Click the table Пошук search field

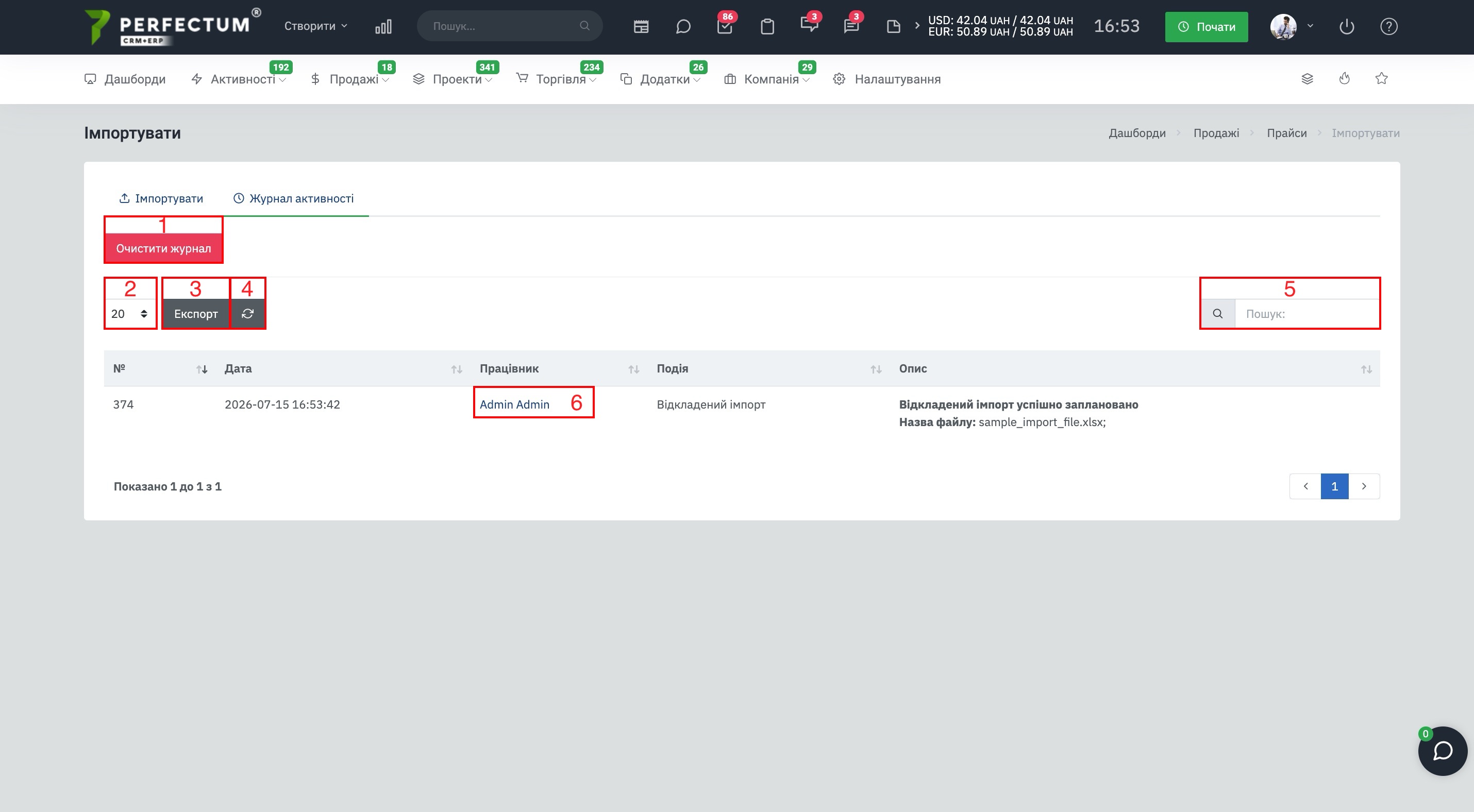coord(1307,313)
